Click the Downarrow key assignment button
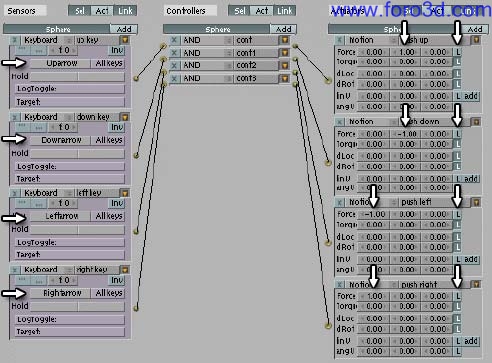492x363 pixels. [x=60, y=140]
